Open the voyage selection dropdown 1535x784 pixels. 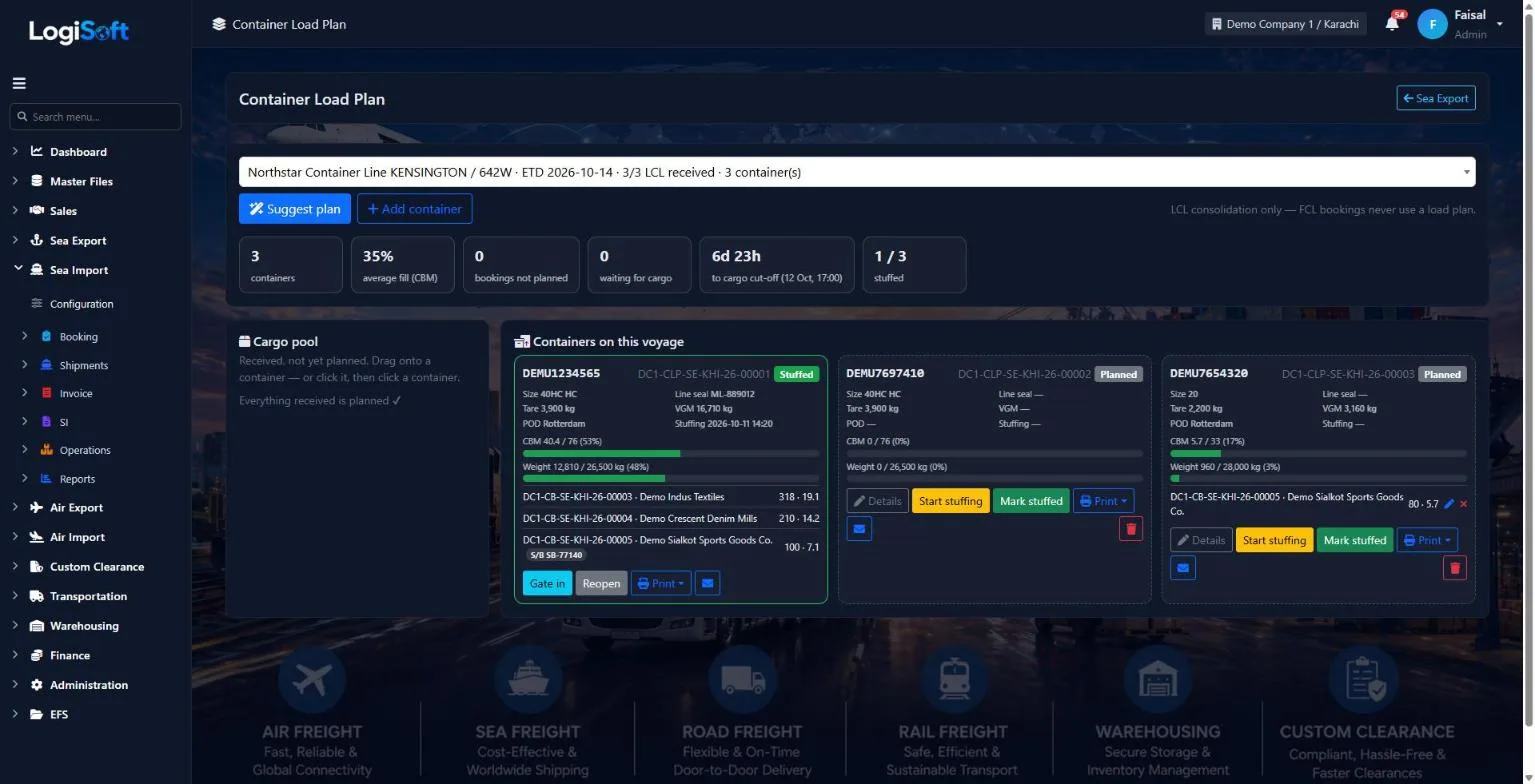pyautogui.click(x=857, y=172)
